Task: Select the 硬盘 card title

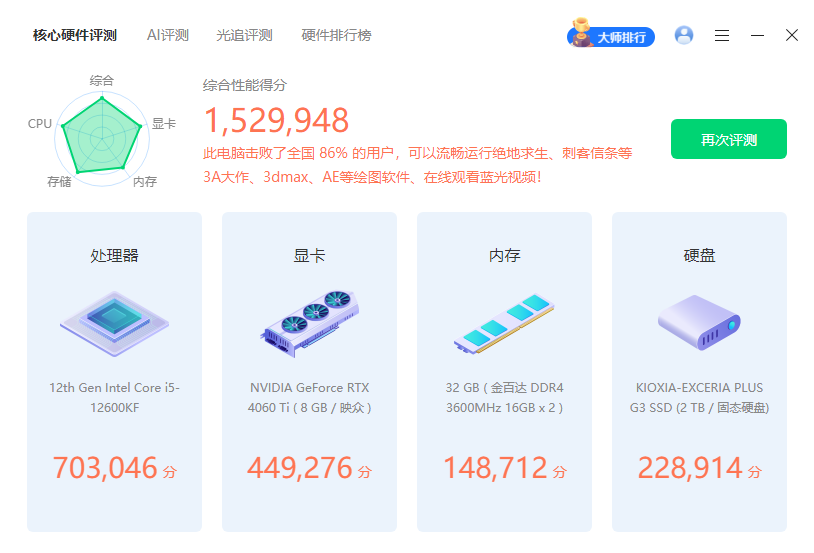Action: [699, 255]
